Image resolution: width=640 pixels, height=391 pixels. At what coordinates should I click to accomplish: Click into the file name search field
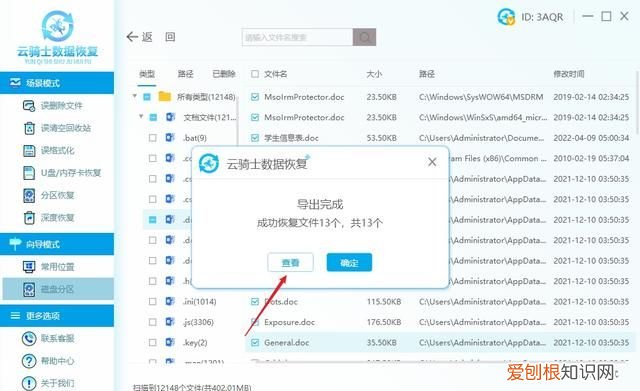pos(298,37)
